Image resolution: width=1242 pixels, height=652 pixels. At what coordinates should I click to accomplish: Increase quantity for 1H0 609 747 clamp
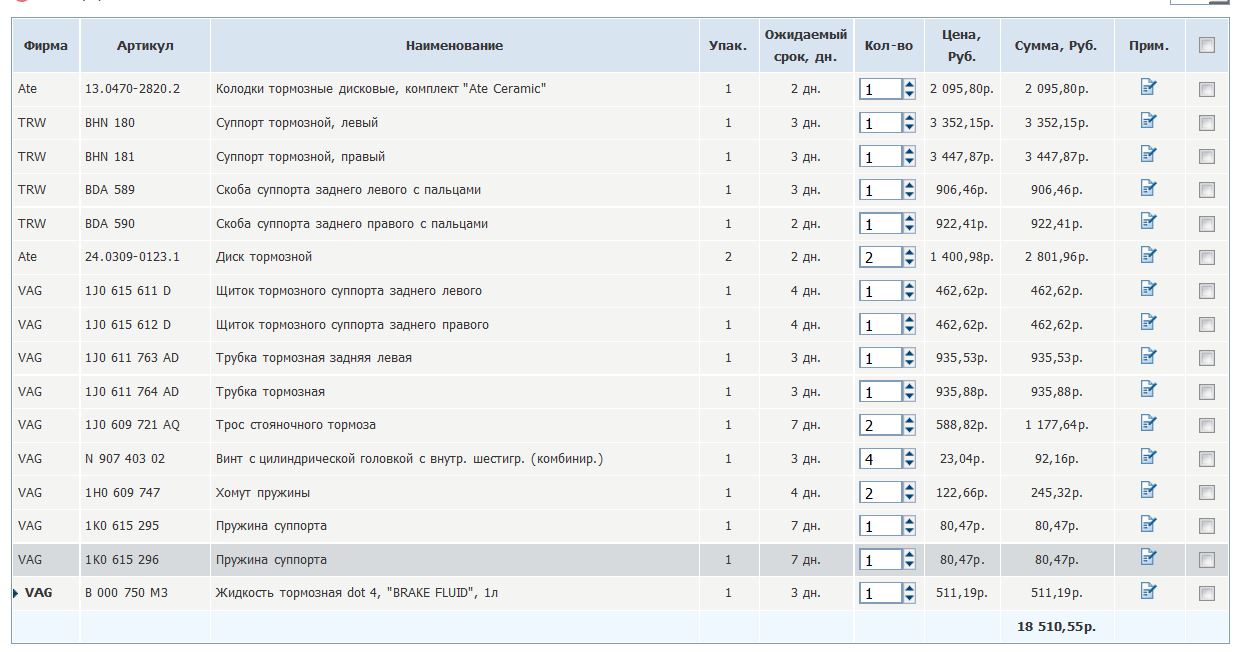pos(909,487)
